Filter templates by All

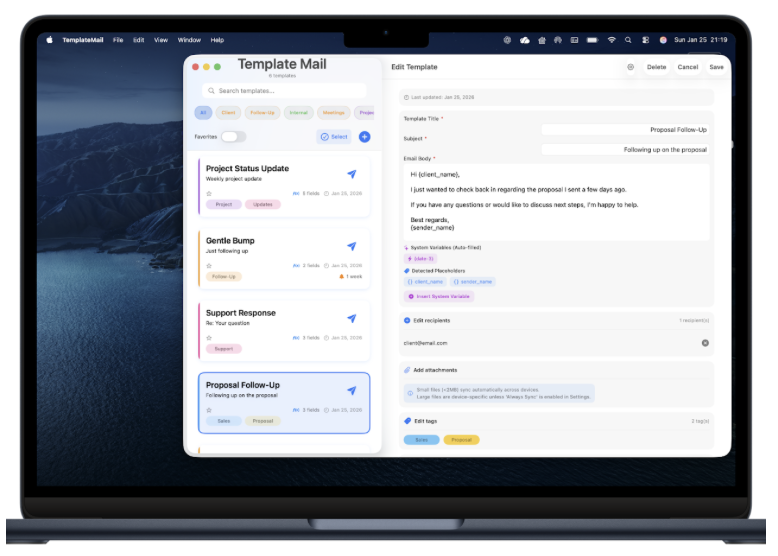point(203,113)
